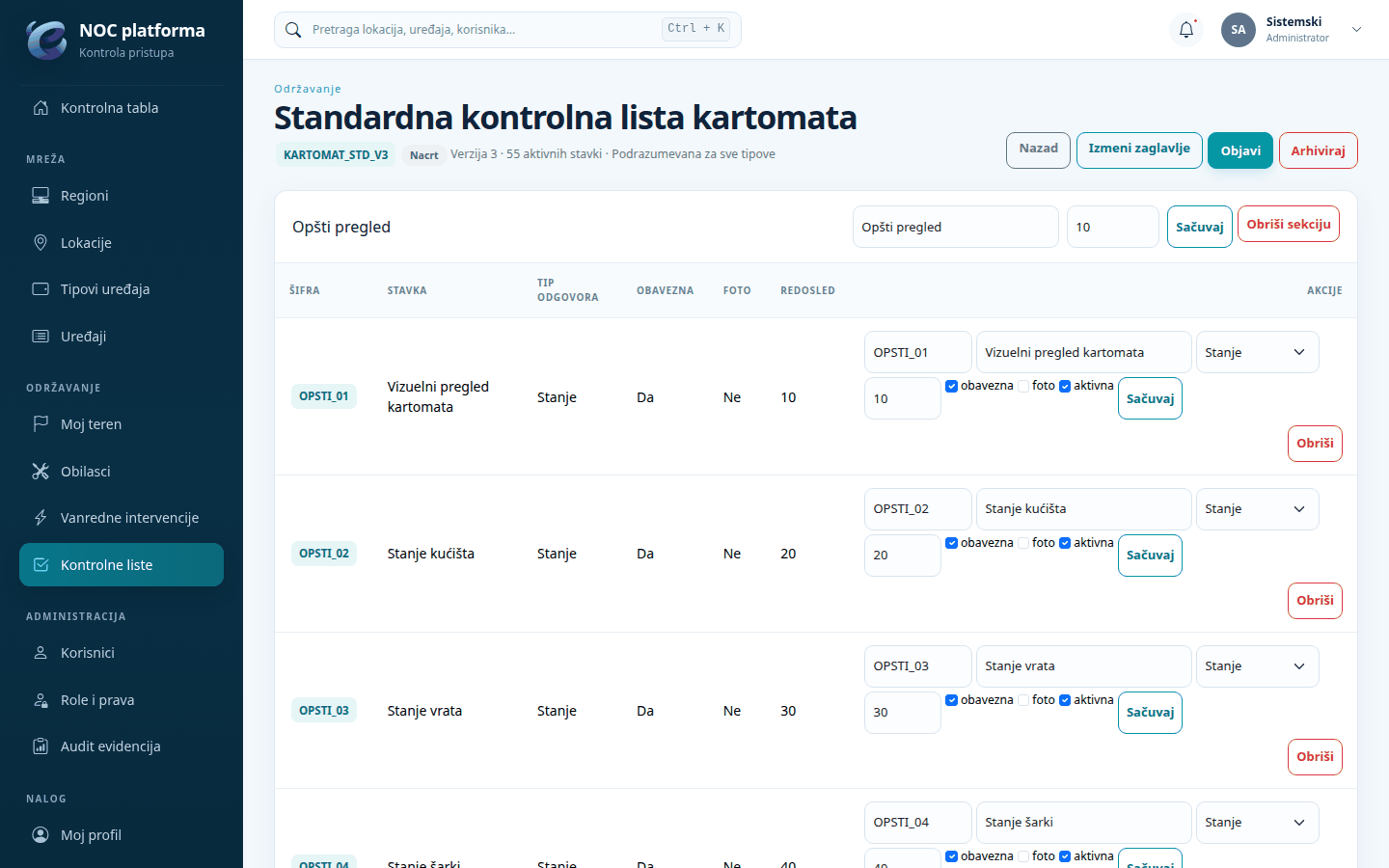The image size is (1389, 868).
Task: Open Stanje type dropdown for OPSTI_01
Action: point(1257,353)
